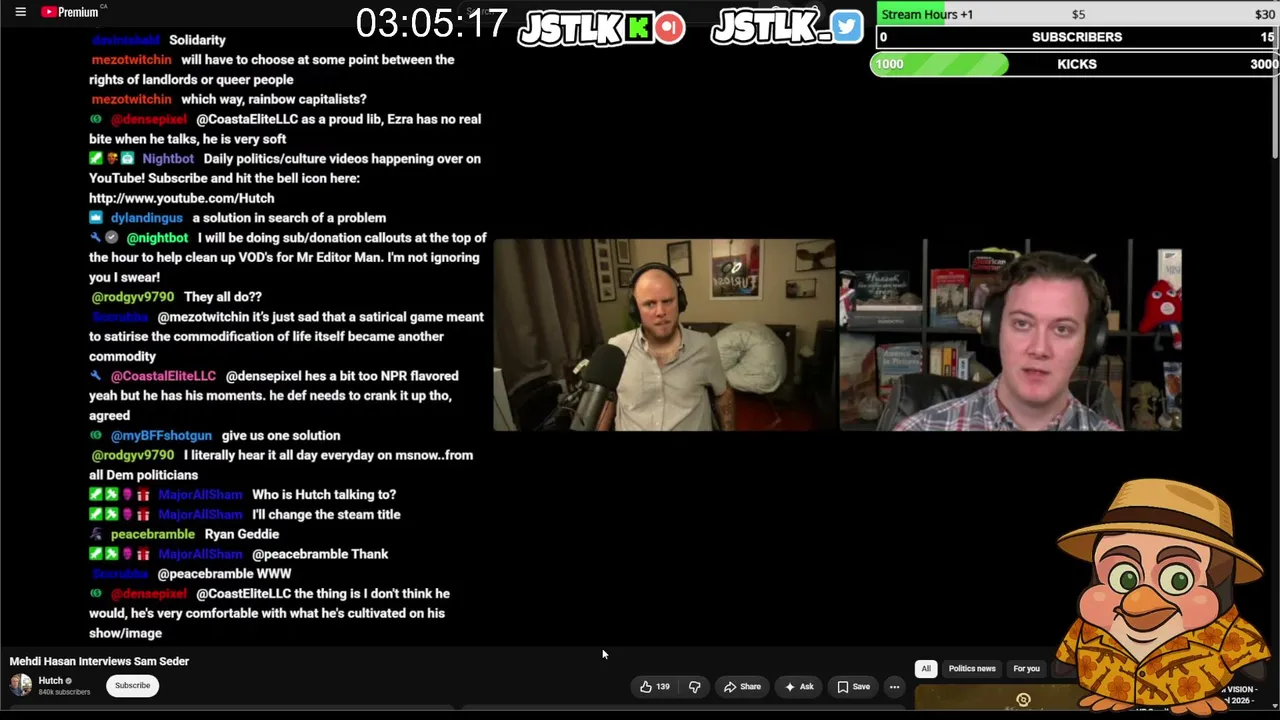
Task: Click 'I'll change the steam title' message
Action: pyautogui.click(x=326, y=515)
